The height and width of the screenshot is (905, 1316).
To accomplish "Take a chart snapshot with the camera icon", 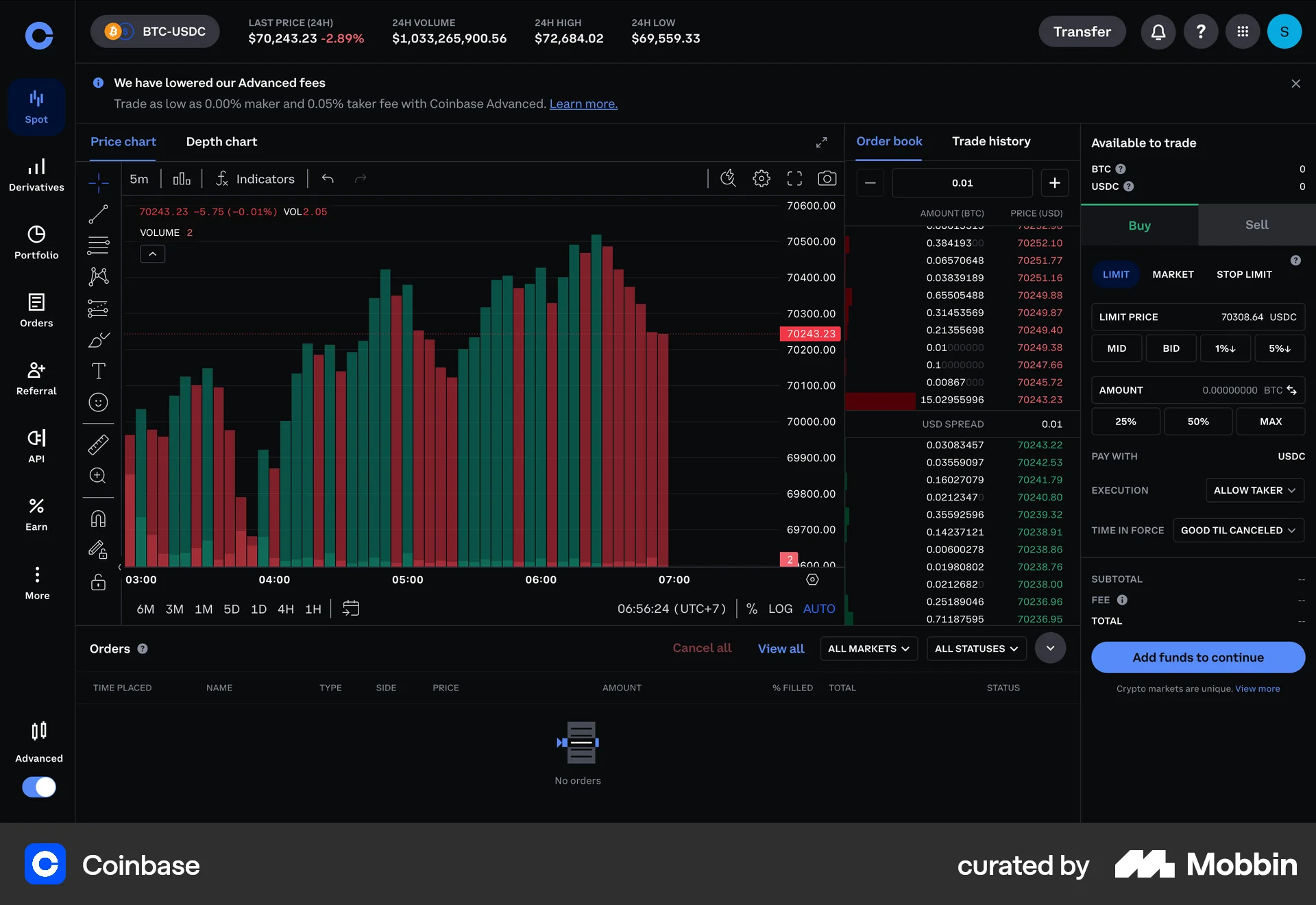I will click(827, 178).
